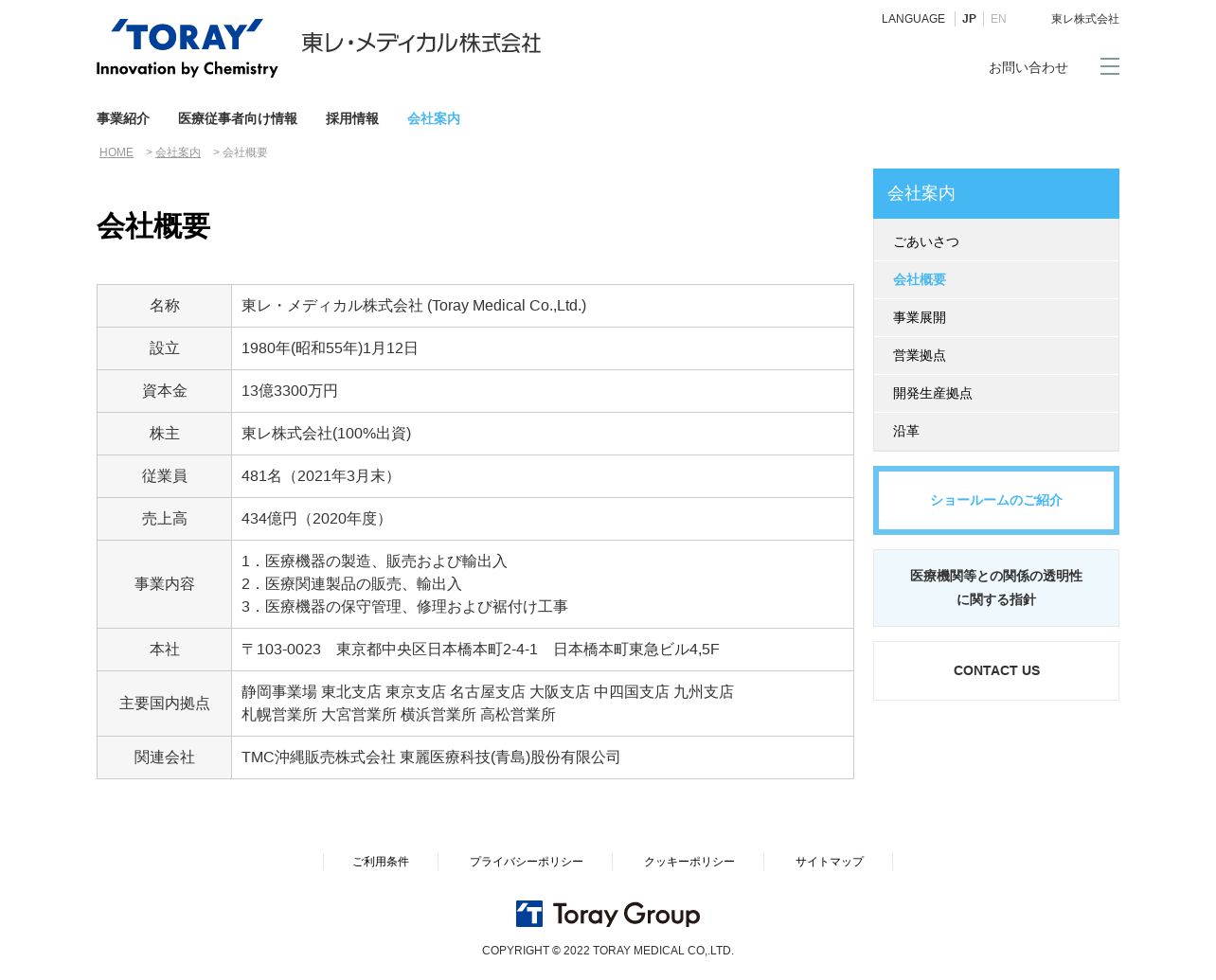Select 沿革 in the sidebar
The width and height of the screenshot is (1216, 980).
click(x=996, y=432)
